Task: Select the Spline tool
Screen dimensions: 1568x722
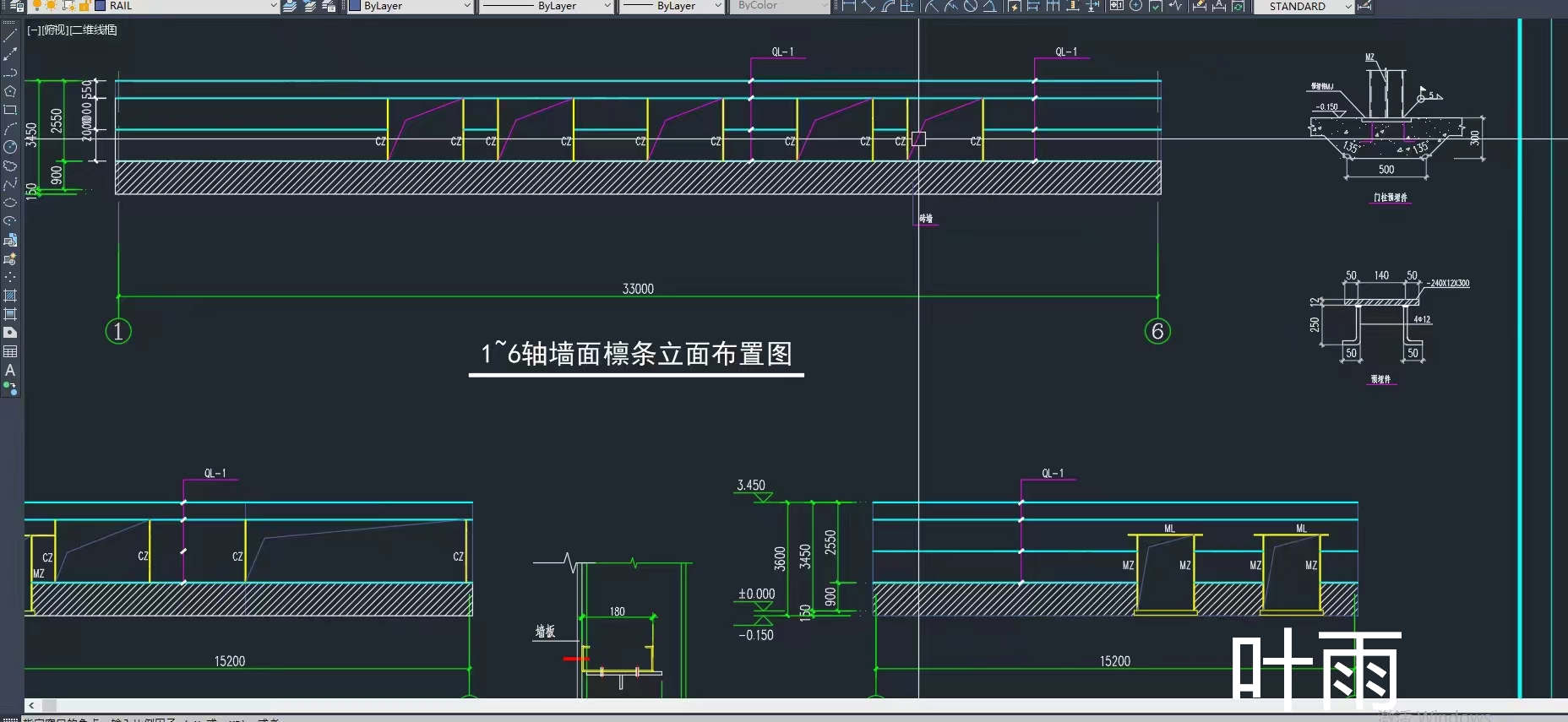Action: (x=10, y=184)
